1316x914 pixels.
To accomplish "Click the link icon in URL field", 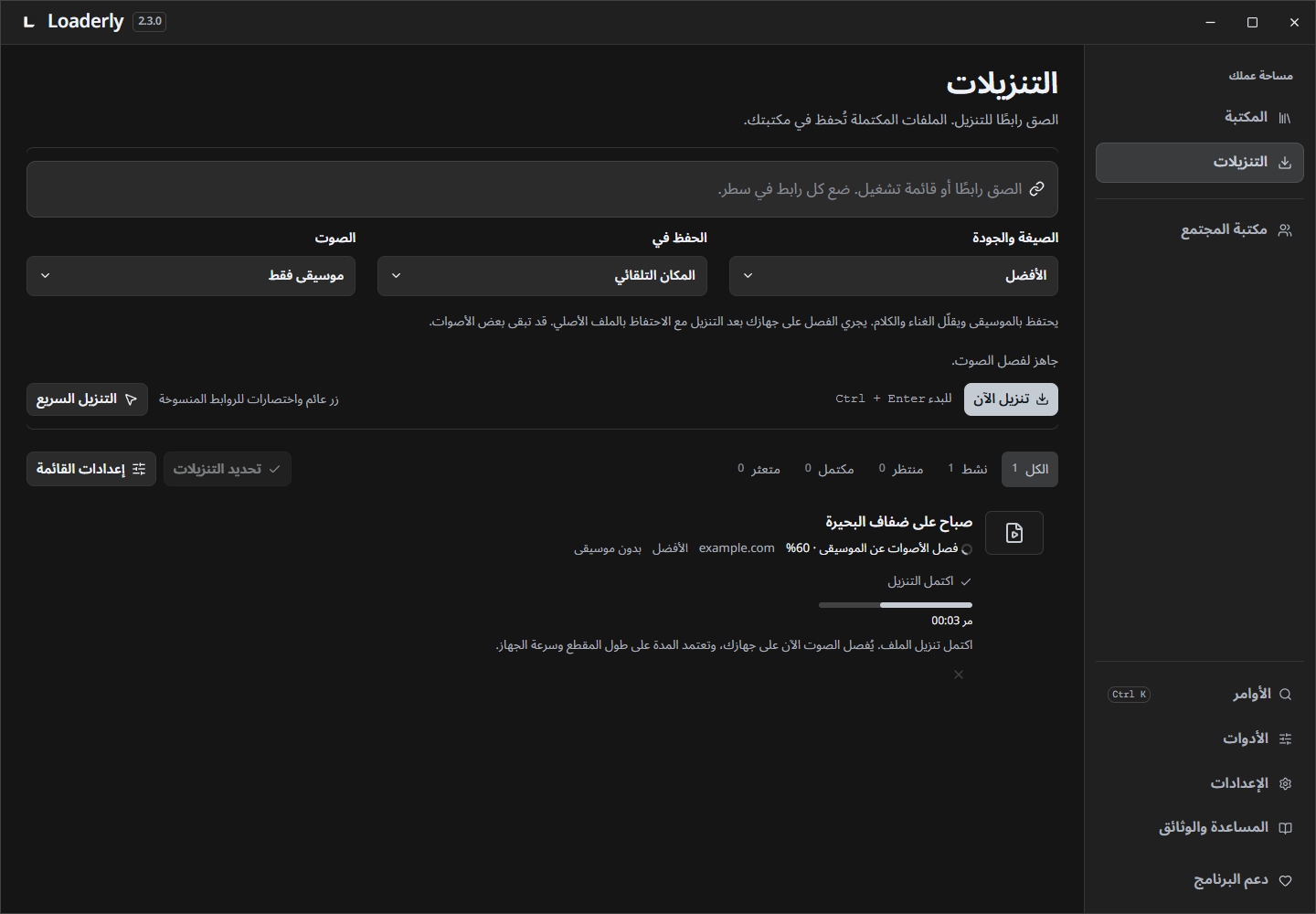I will click(x=1036, y=189).
